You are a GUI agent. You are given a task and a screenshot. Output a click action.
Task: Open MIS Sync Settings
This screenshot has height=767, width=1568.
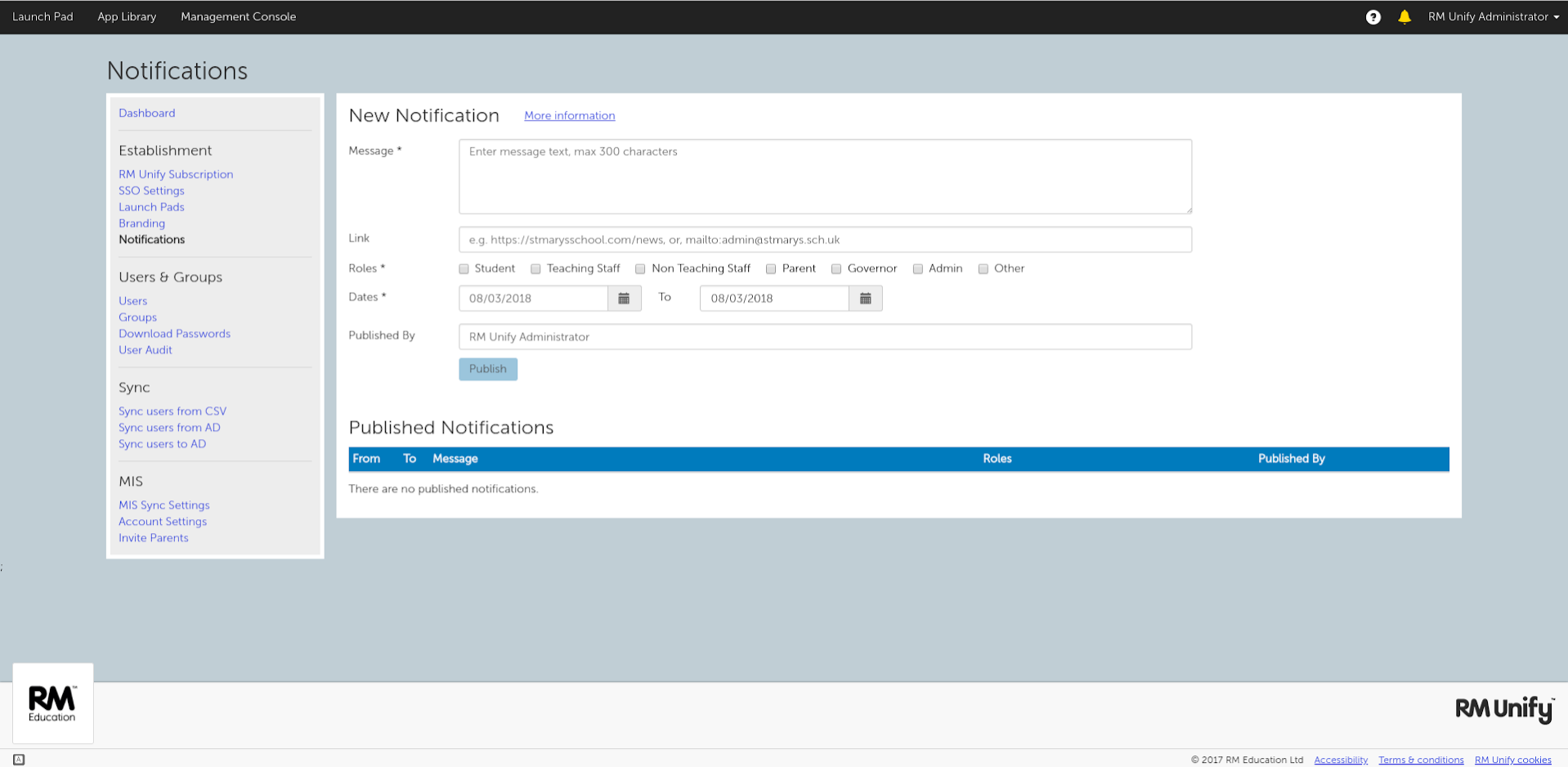pyautogui.click(x=164, y=505)
